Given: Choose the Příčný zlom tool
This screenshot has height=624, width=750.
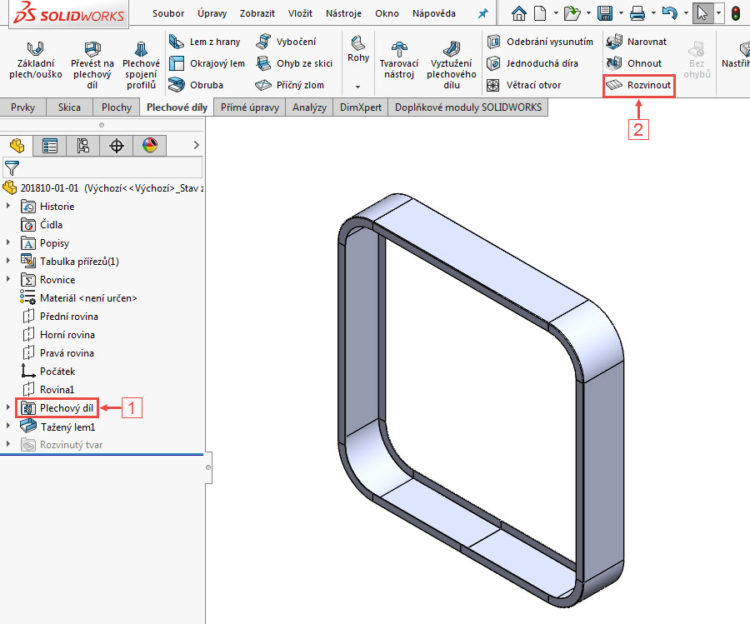Looking at the screenshot, I should [x=289, y=85].
